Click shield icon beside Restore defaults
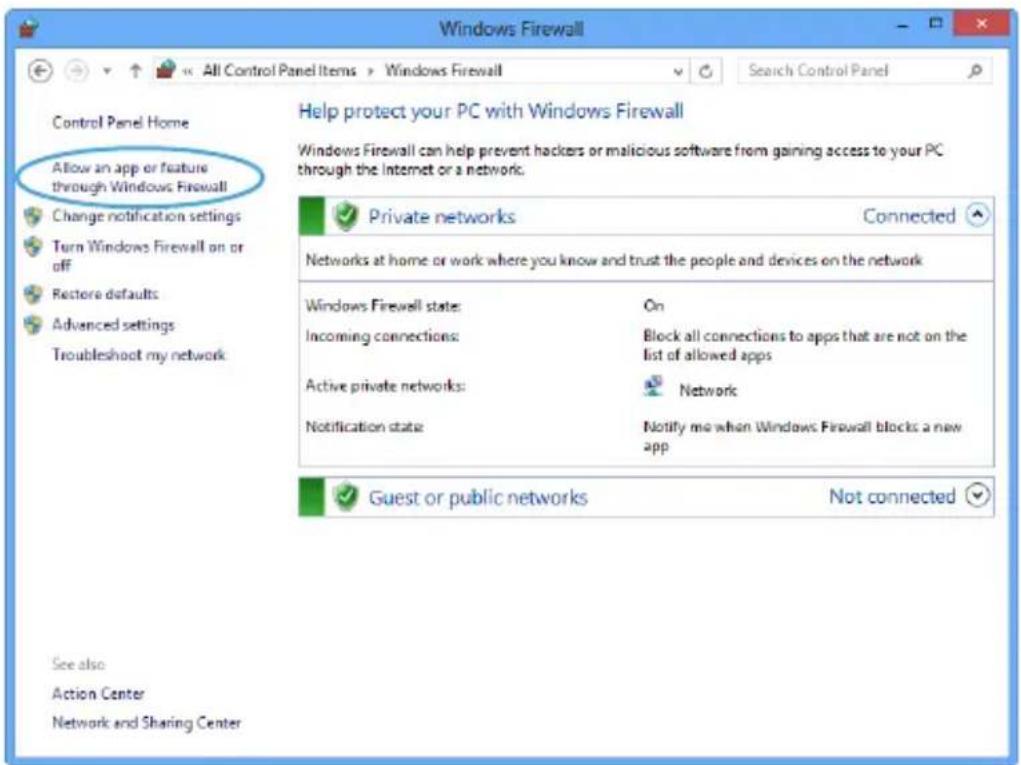Viewport: 1021px width, 765px height. click(x=33, y=294)
